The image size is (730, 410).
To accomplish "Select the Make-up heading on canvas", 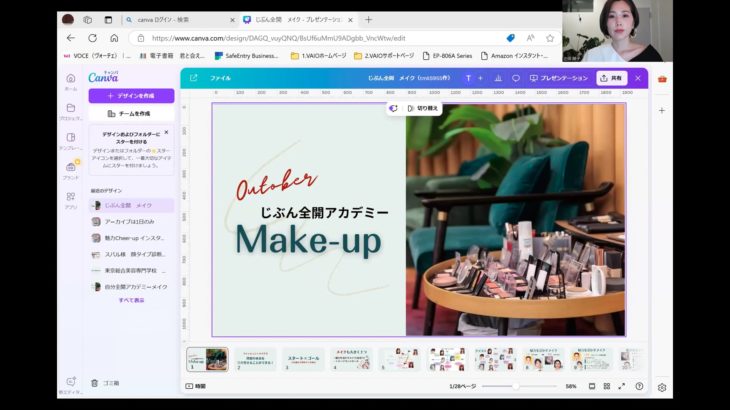I will point(308,240).
